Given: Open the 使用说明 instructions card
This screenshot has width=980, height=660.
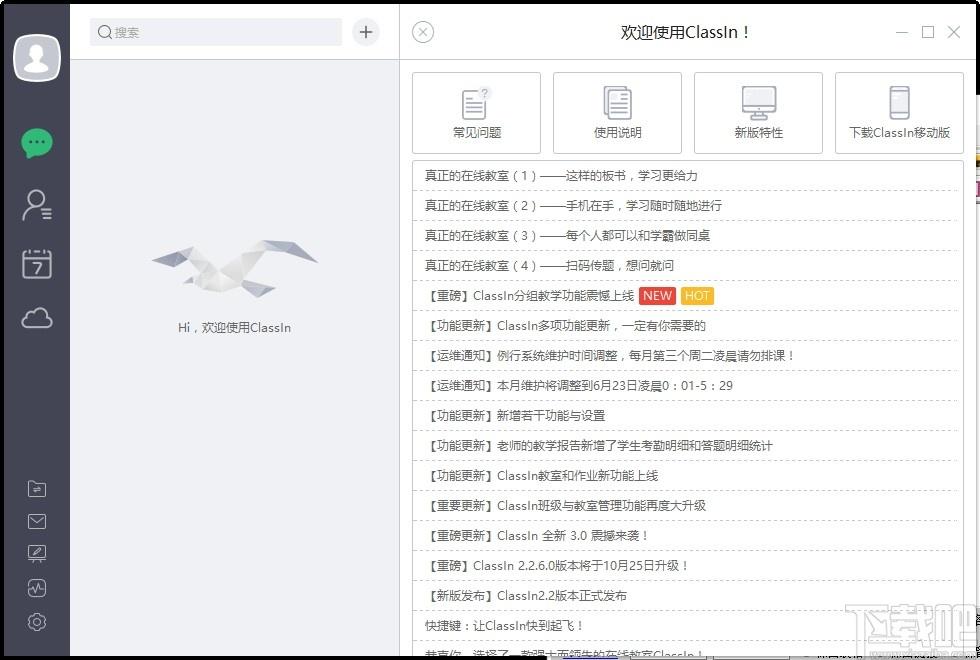Looking at the screenshot, I should 618,112.
